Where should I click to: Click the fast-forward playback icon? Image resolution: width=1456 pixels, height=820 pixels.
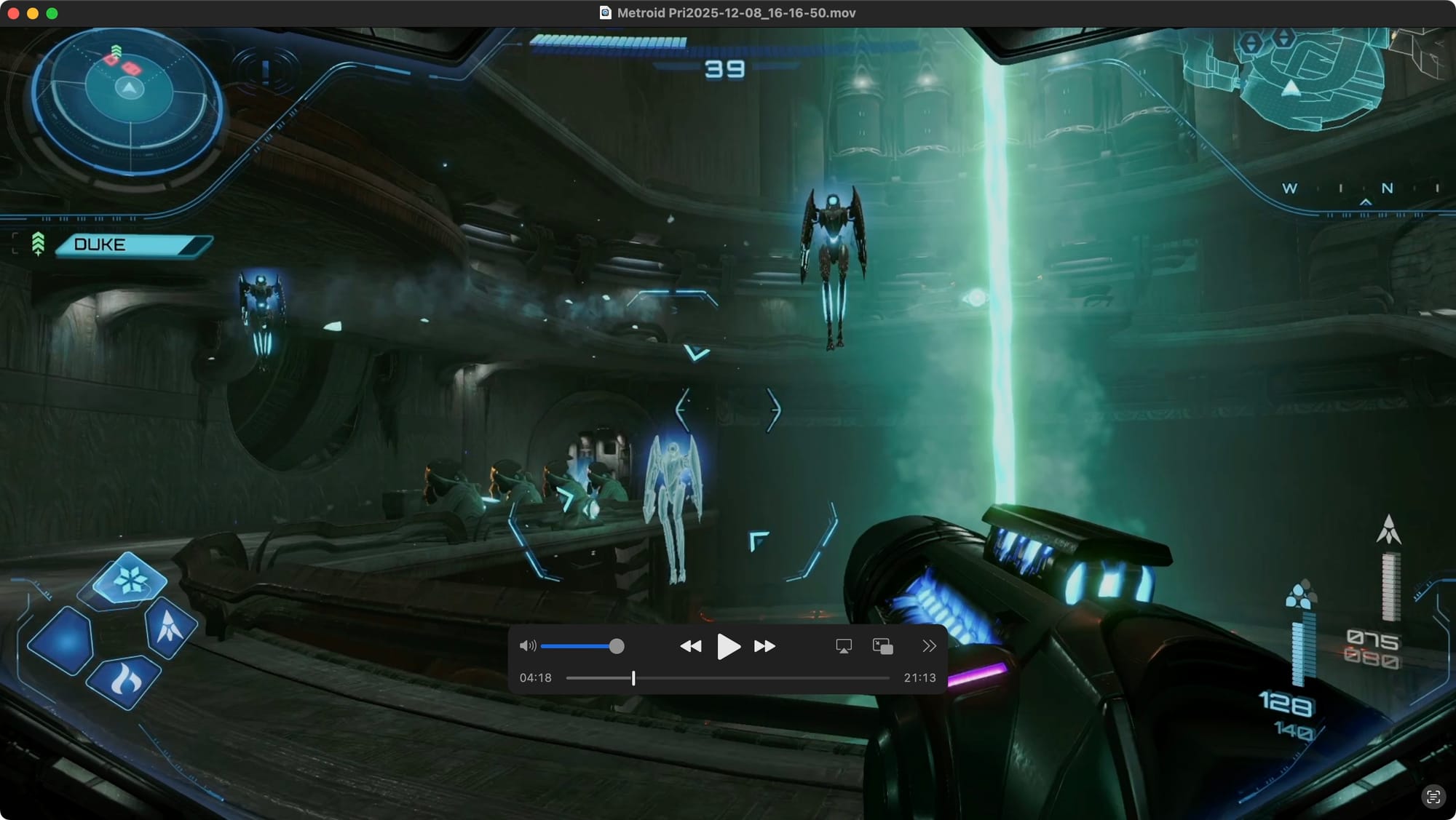[x=764, y=646]
